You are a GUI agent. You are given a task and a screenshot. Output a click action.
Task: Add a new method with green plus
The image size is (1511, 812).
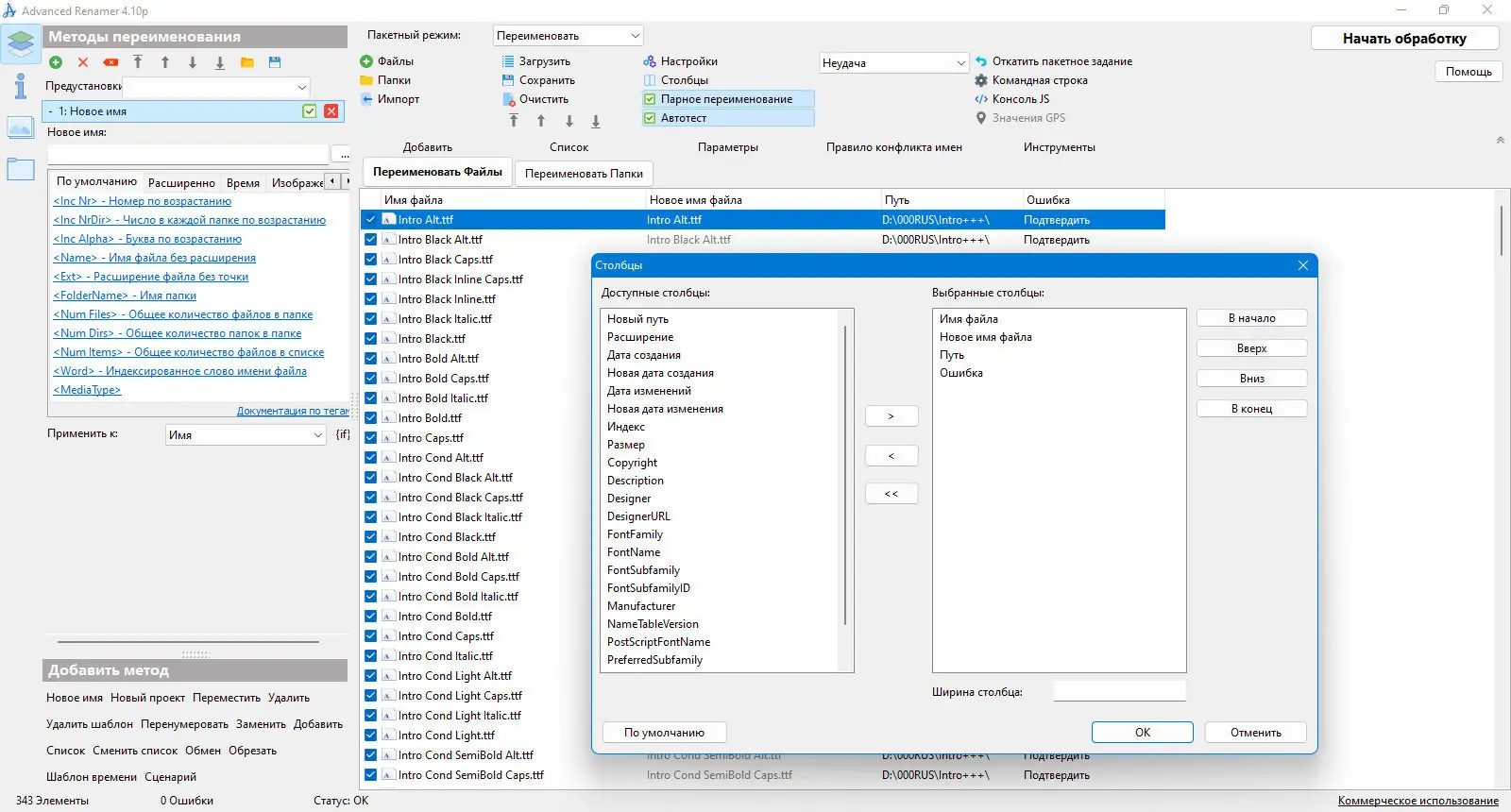[56, 62]
